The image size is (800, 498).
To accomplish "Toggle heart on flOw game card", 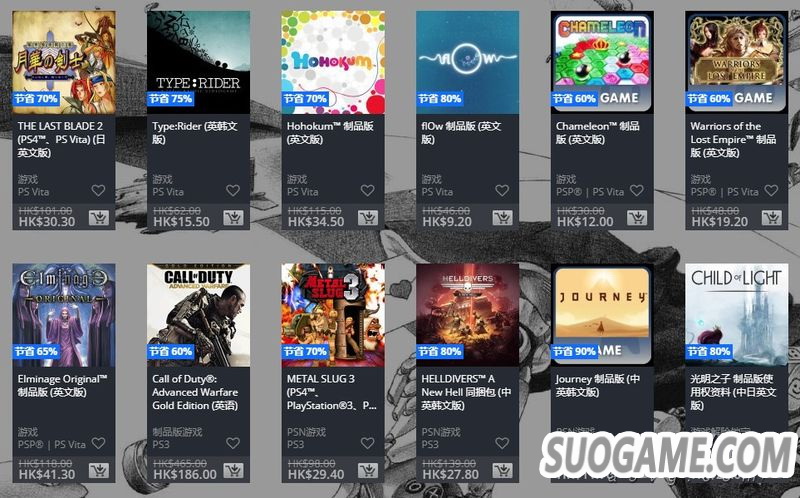I will pos(503,190).
